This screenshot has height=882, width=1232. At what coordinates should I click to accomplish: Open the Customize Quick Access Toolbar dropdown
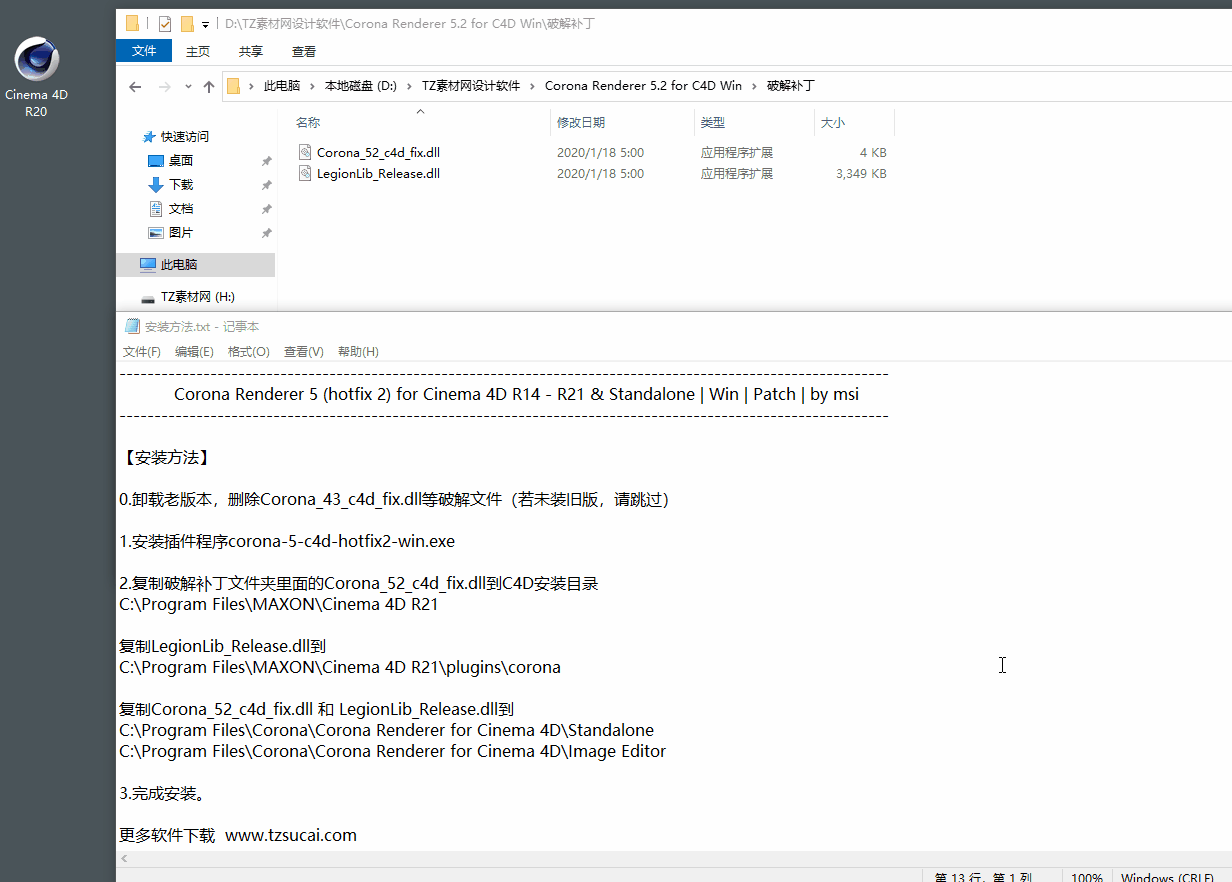tap(205, 24)
